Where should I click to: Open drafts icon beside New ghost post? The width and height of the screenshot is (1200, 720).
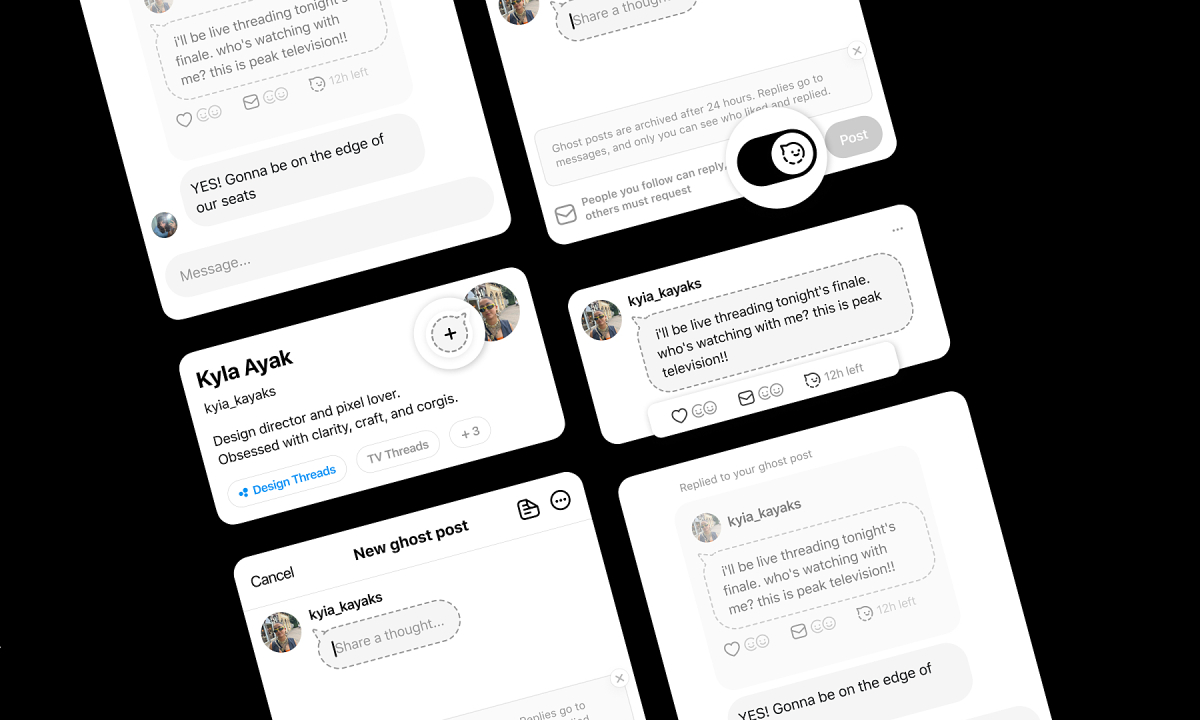pos(528,508)
